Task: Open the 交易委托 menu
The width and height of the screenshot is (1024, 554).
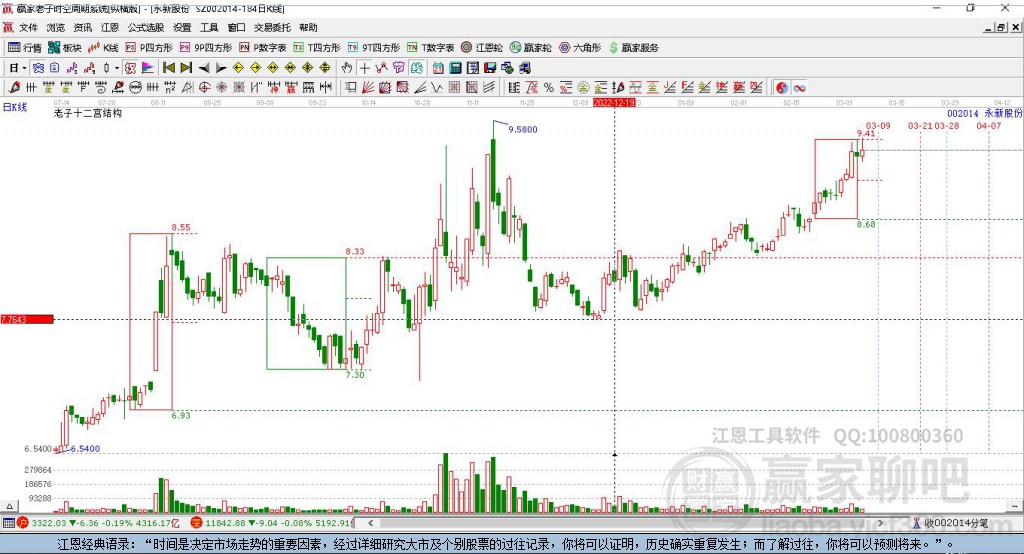Action: pyautogui.click(x=272, y=27)
